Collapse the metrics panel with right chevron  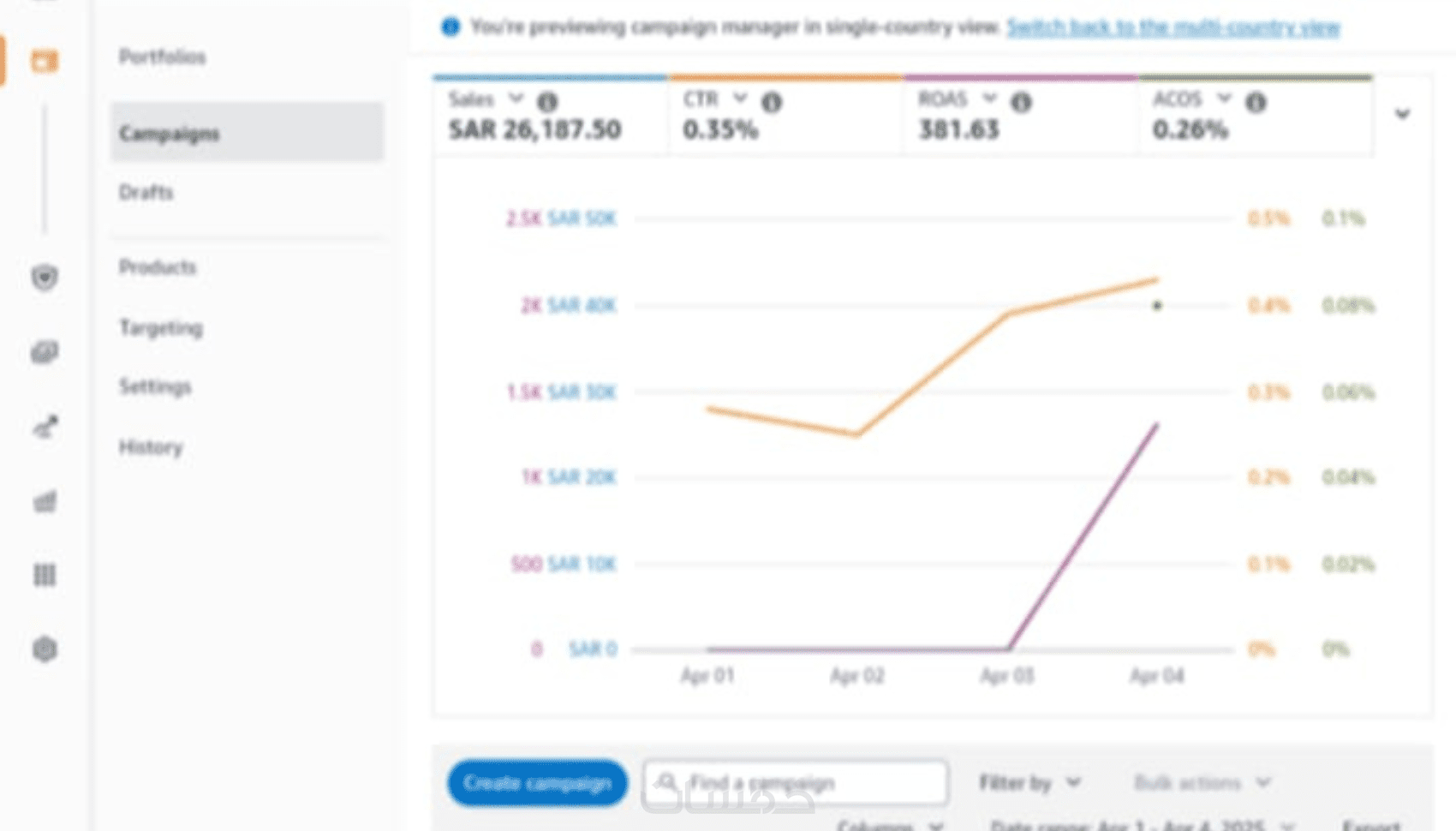point(1402,114)
